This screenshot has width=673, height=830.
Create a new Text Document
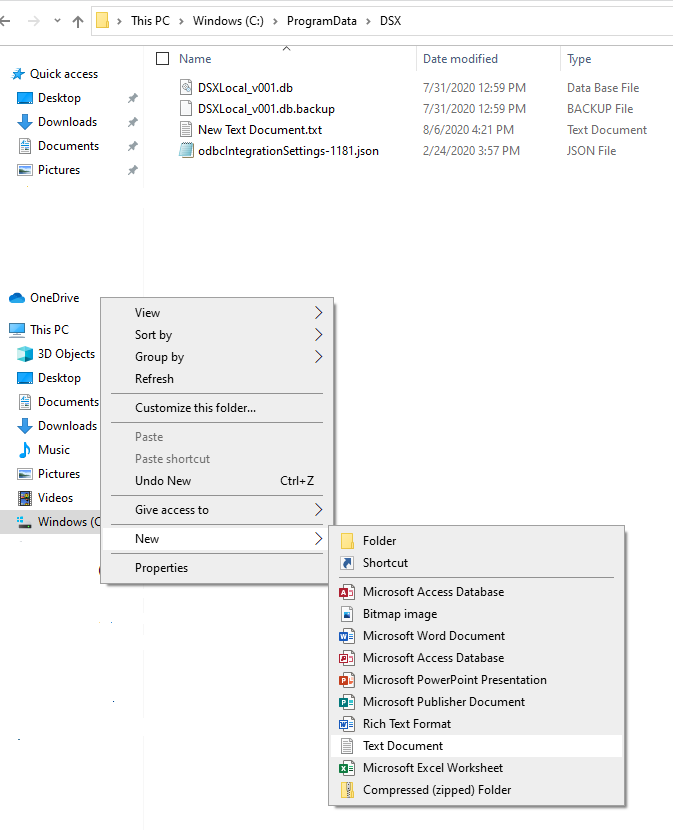[477, 746]
